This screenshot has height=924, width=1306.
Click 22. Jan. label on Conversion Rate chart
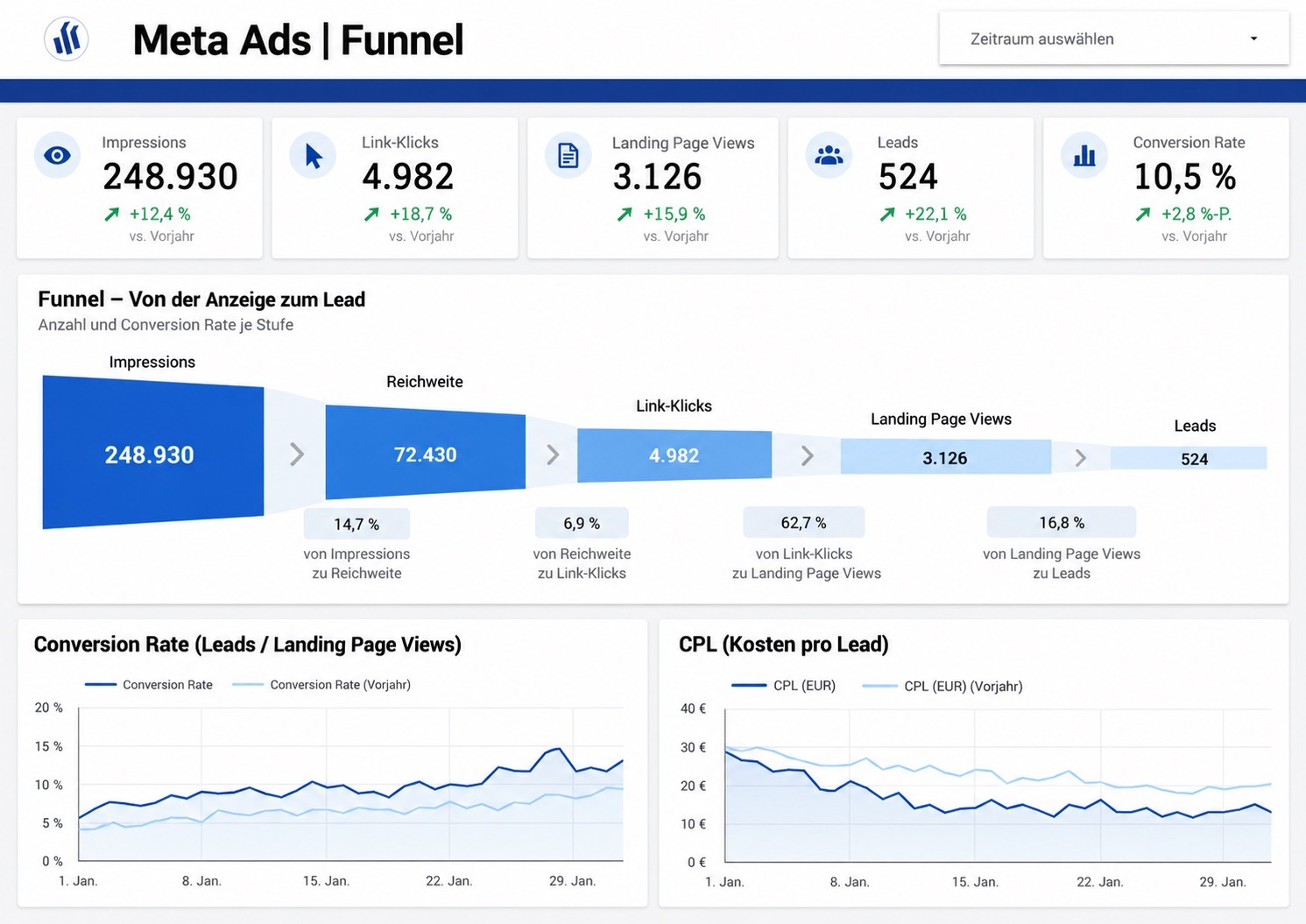pos(449,881)
